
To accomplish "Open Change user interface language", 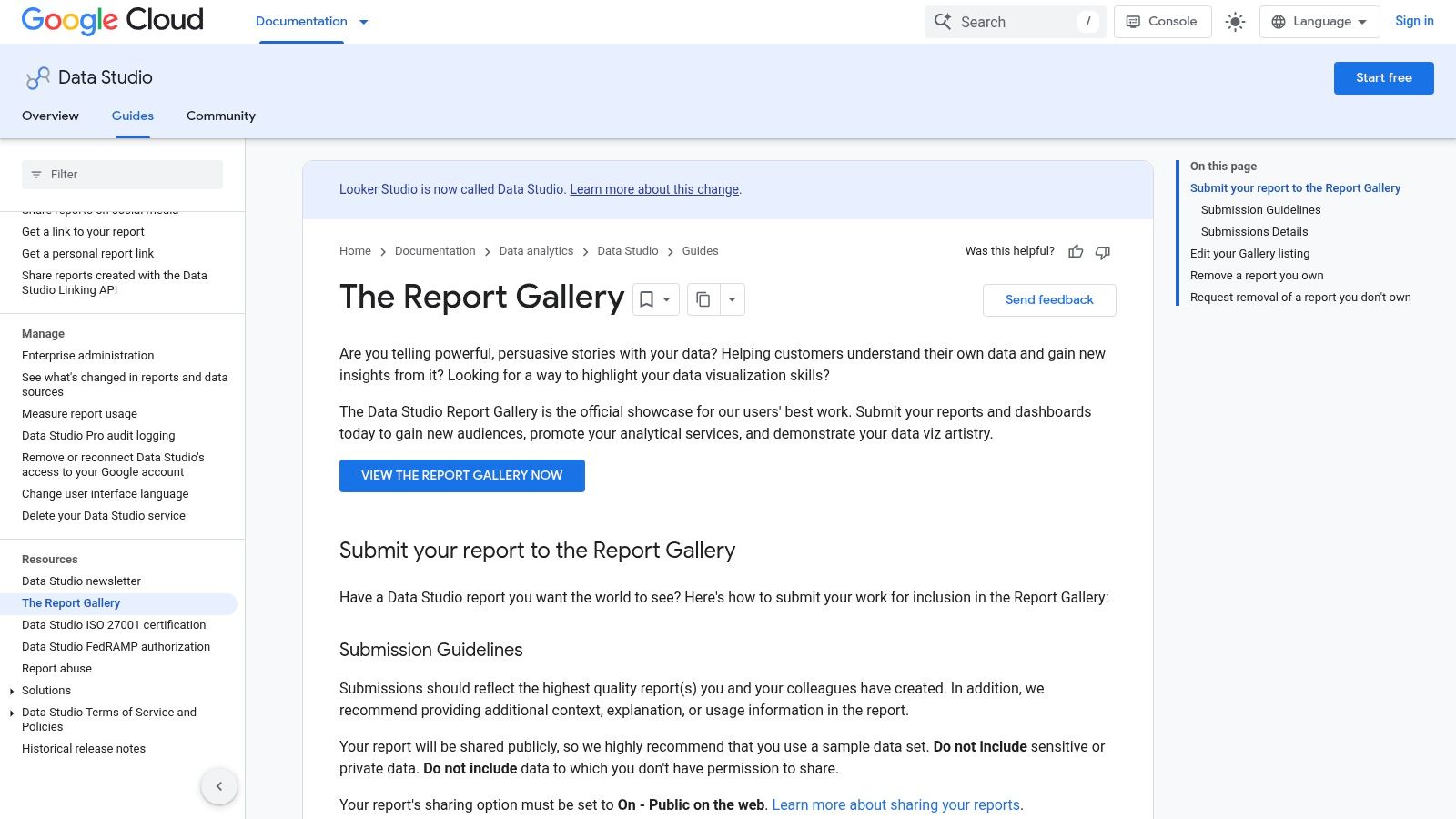I will (x=105, y=494).
